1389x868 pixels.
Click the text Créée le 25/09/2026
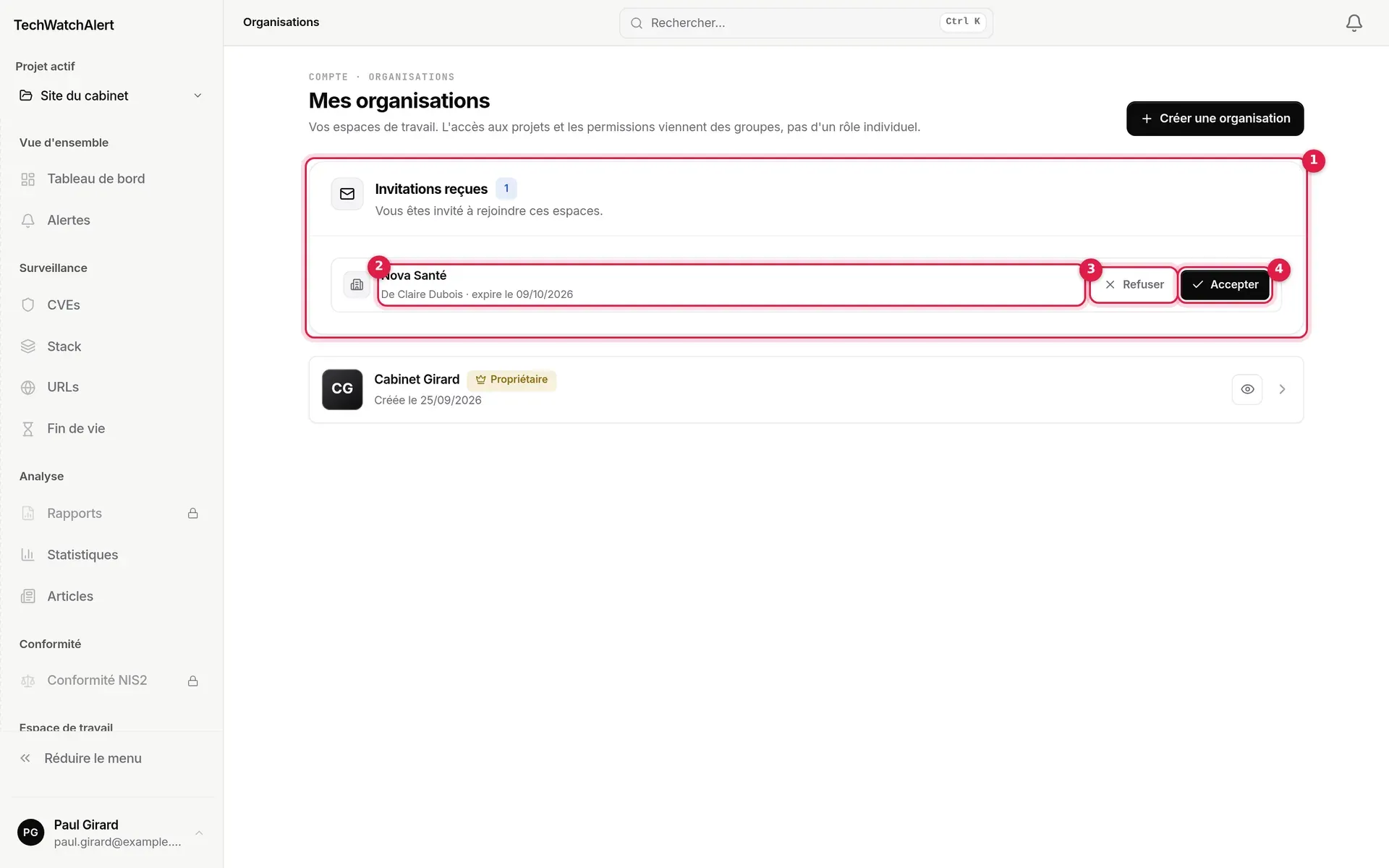click(428, 401)
